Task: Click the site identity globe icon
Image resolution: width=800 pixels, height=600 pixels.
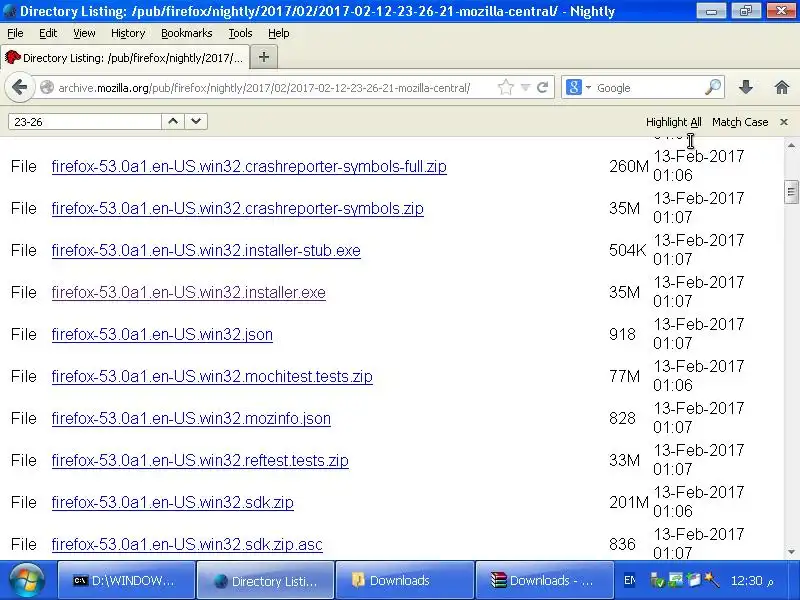Action: pyautogui.click(x=47, y=87)
